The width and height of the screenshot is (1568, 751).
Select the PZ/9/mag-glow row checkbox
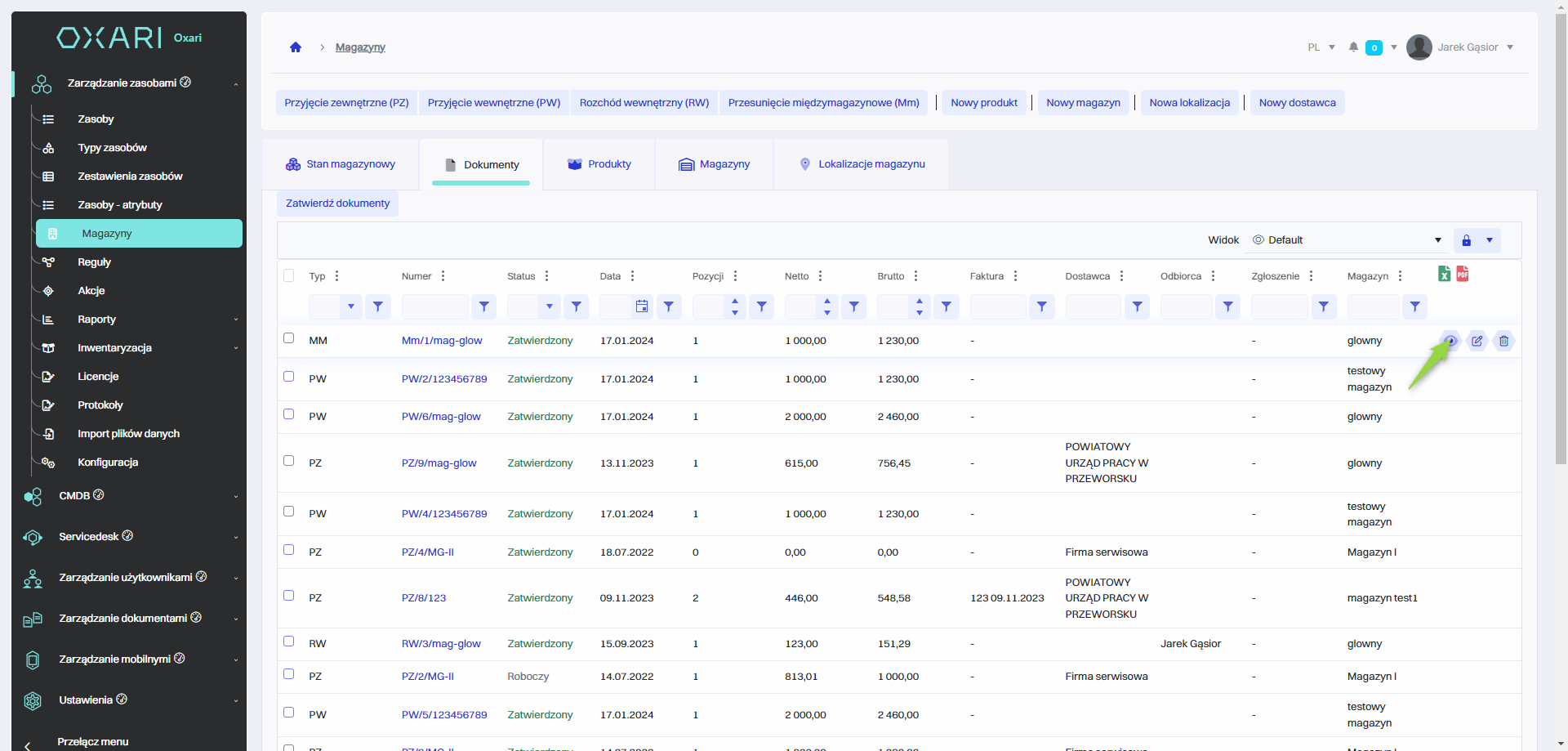[288, 461]
